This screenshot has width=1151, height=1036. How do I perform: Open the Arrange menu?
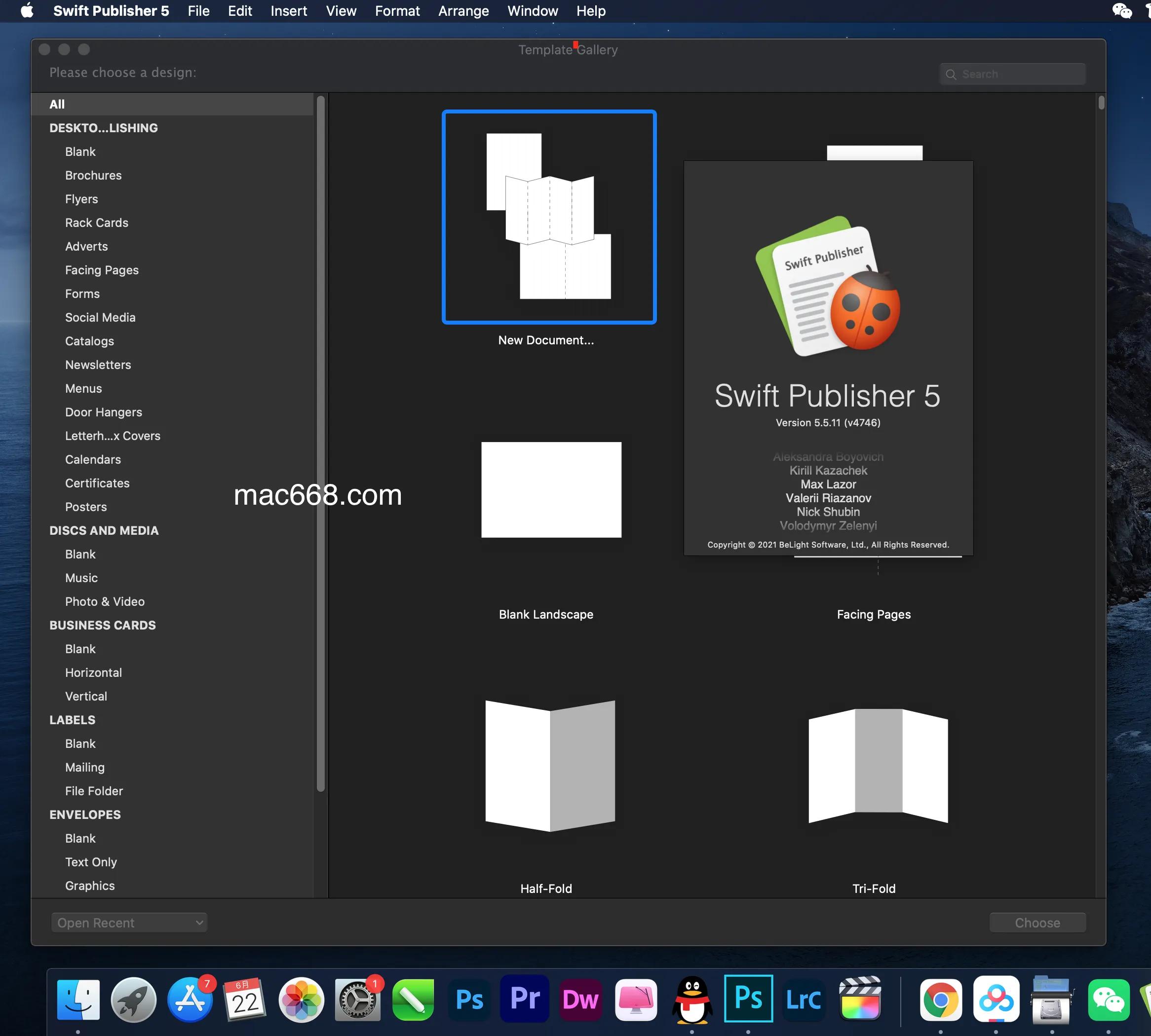click(463, 11)
